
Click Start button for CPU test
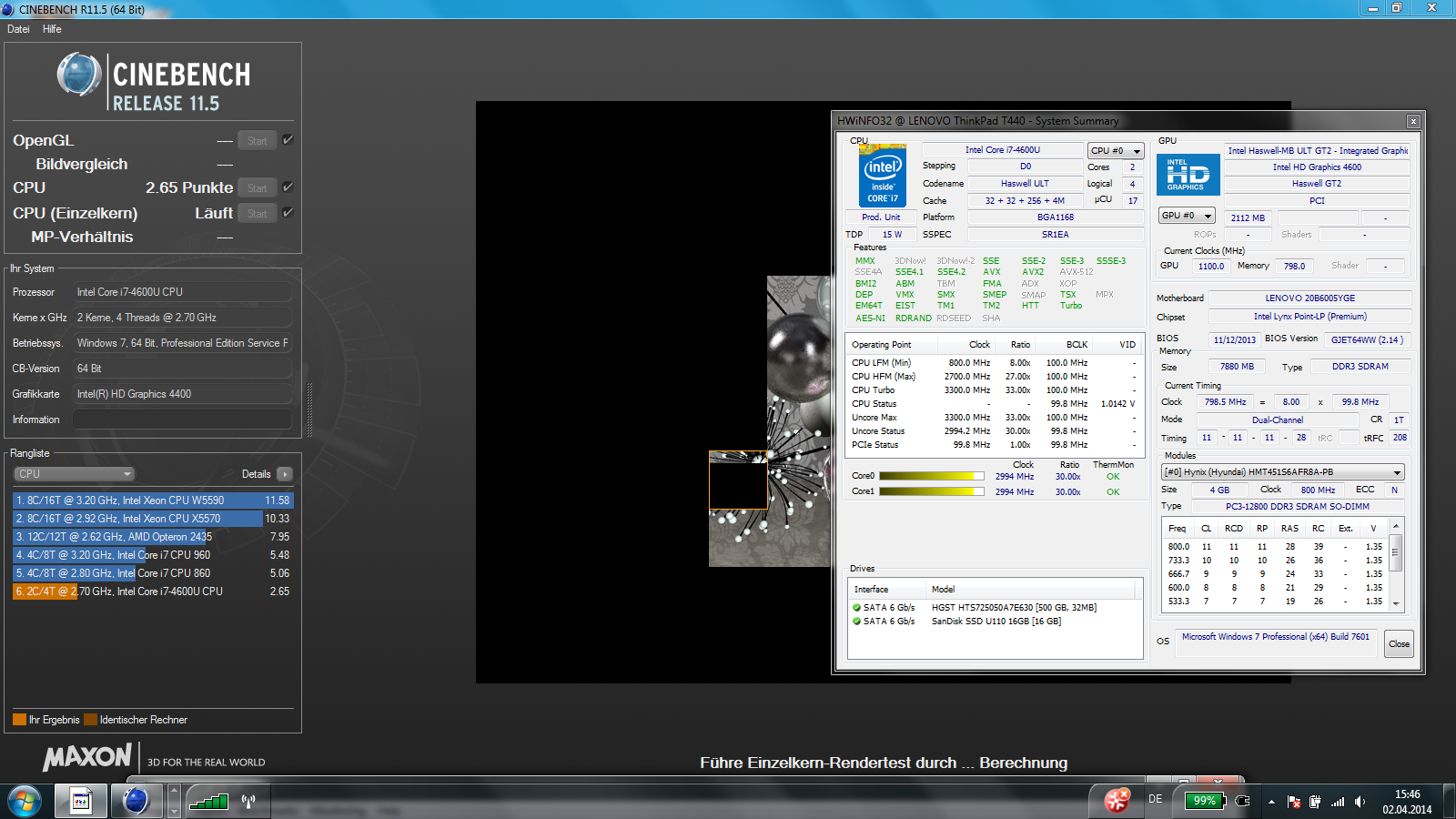click(x=258, y=187)
